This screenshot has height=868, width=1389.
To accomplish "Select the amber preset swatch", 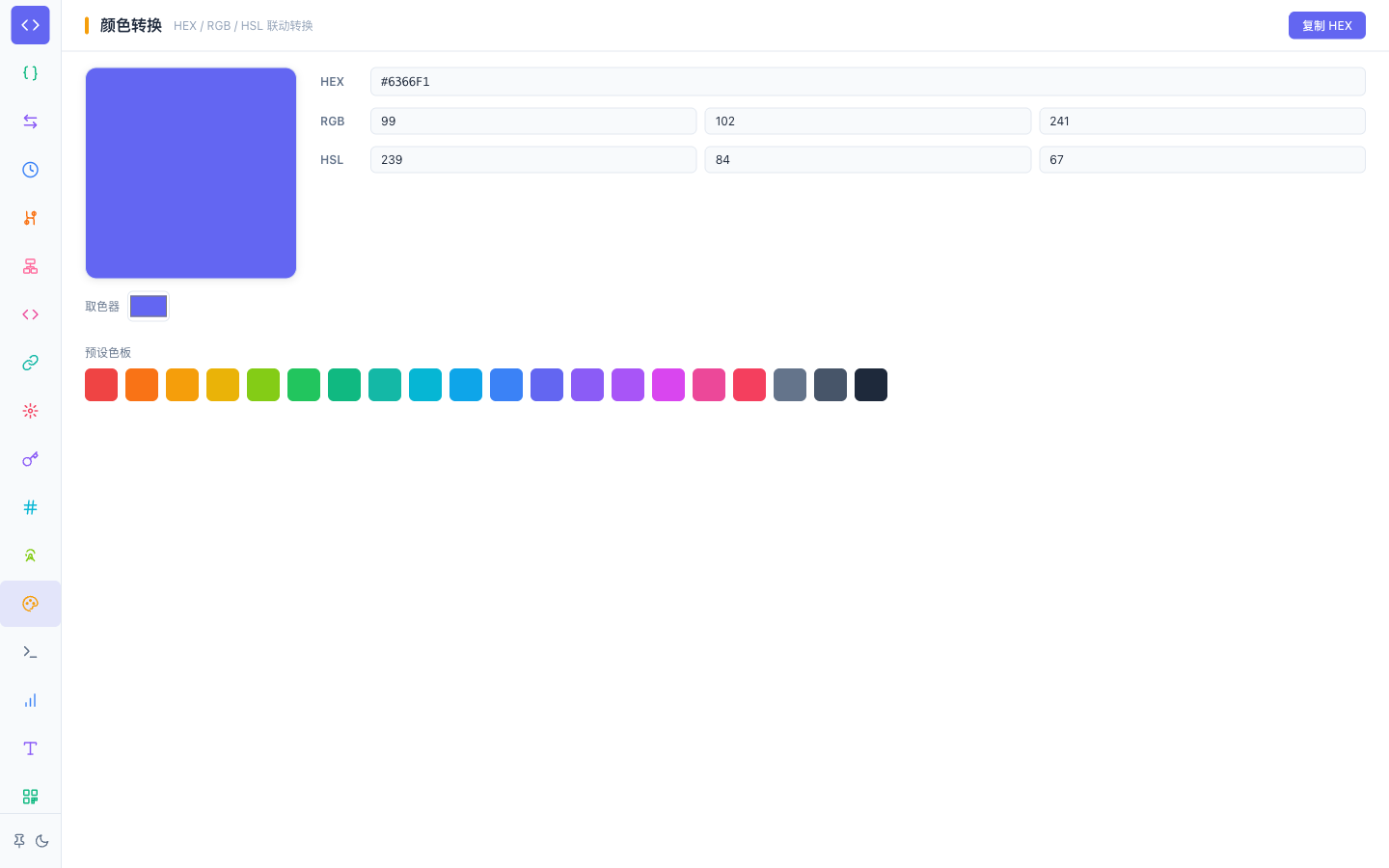I will point(182,385).
